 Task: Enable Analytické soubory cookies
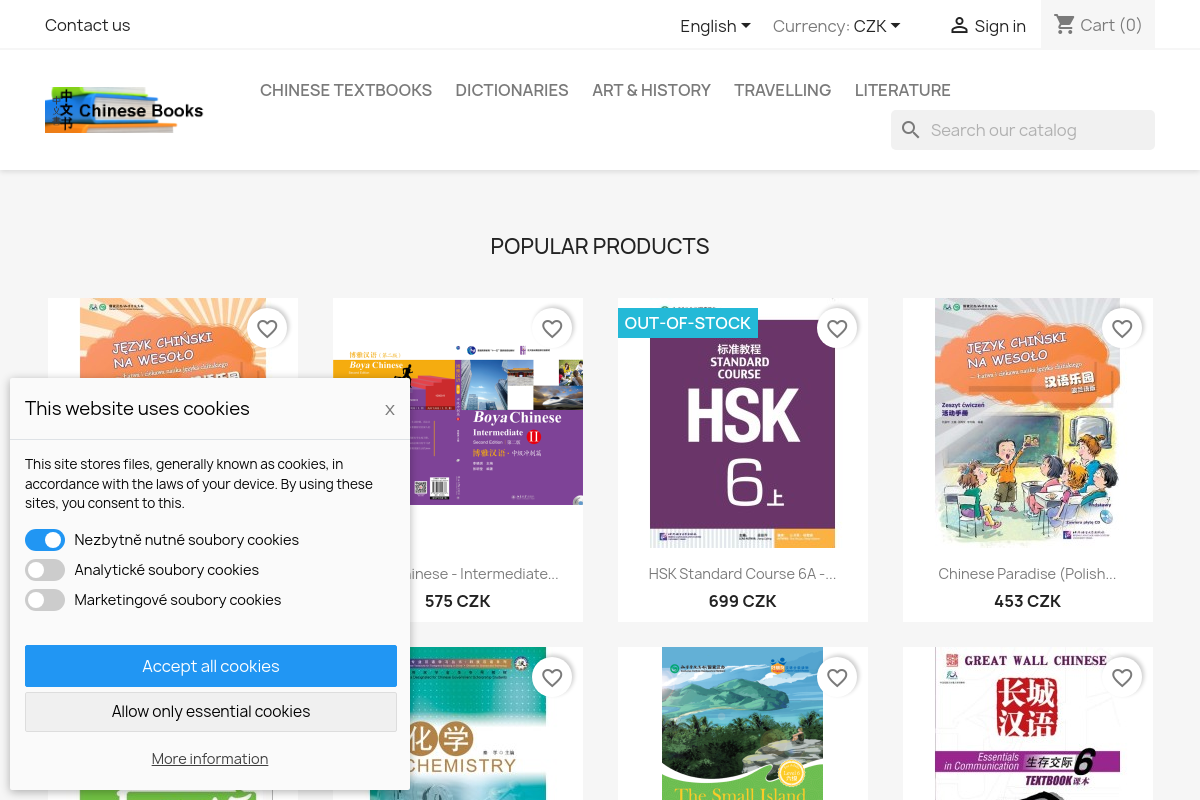45,570
